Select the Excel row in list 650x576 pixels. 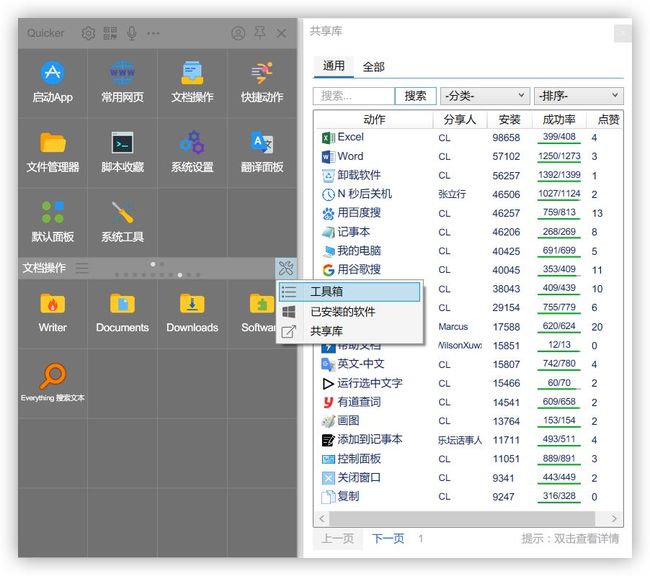pyautogui.click(x=468, y=137)
